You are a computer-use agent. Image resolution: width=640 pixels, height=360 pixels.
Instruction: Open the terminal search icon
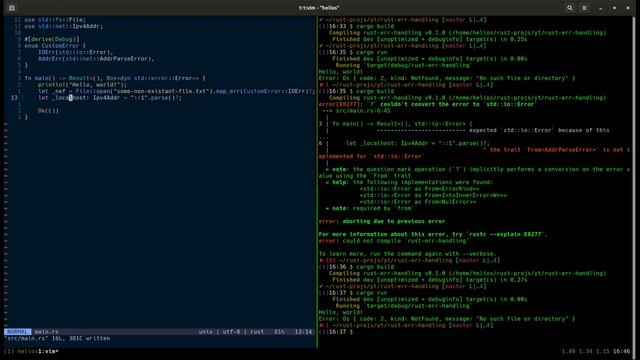pyautogui.click(x=570, y=8)
